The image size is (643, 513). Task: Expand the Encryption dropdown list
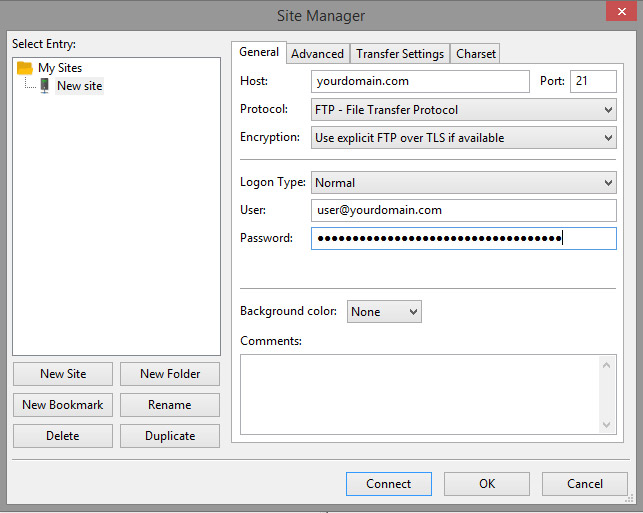[464, 138]
